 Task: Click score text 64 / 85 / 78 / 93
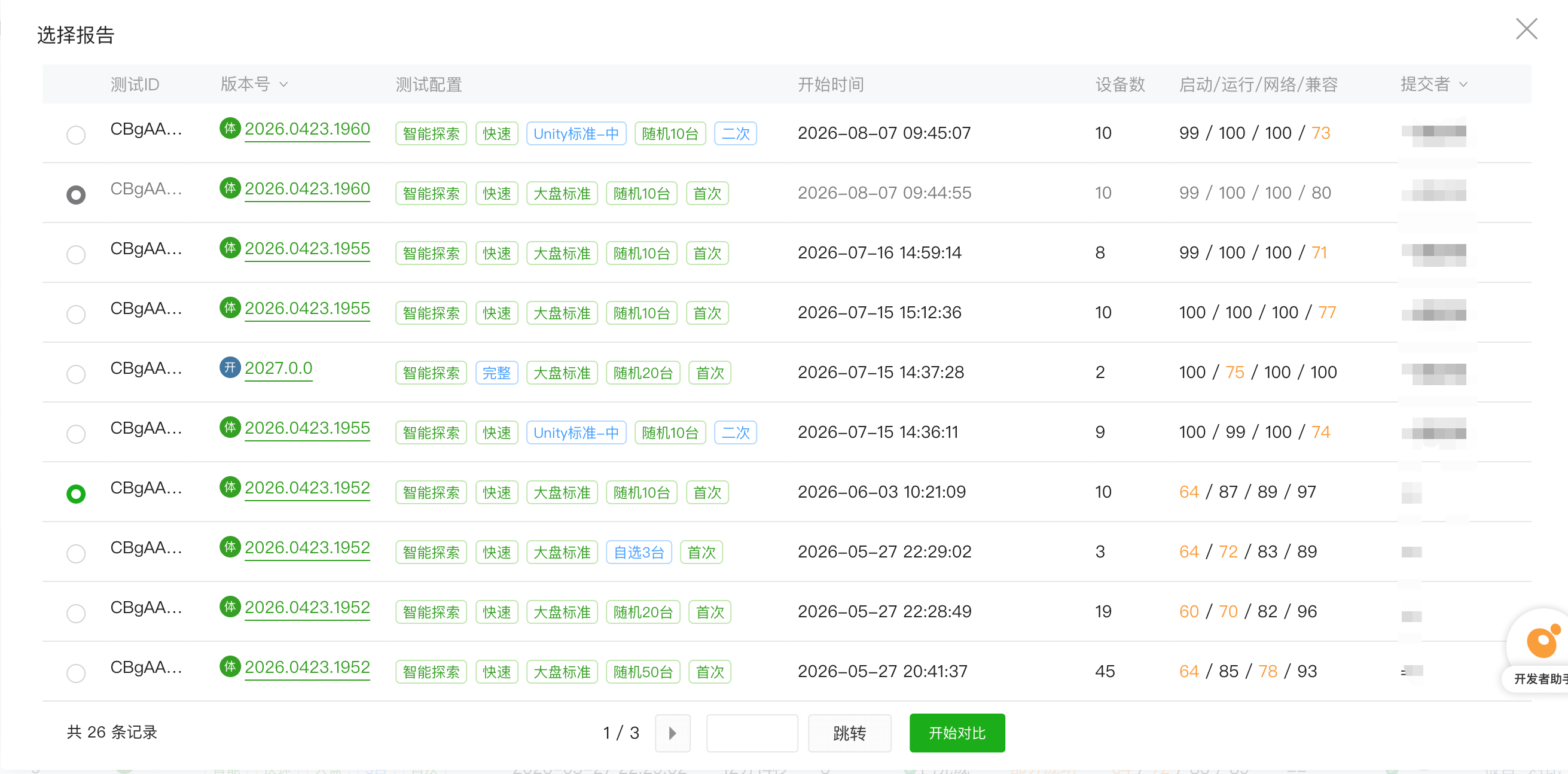click(x=1248, y=671)
